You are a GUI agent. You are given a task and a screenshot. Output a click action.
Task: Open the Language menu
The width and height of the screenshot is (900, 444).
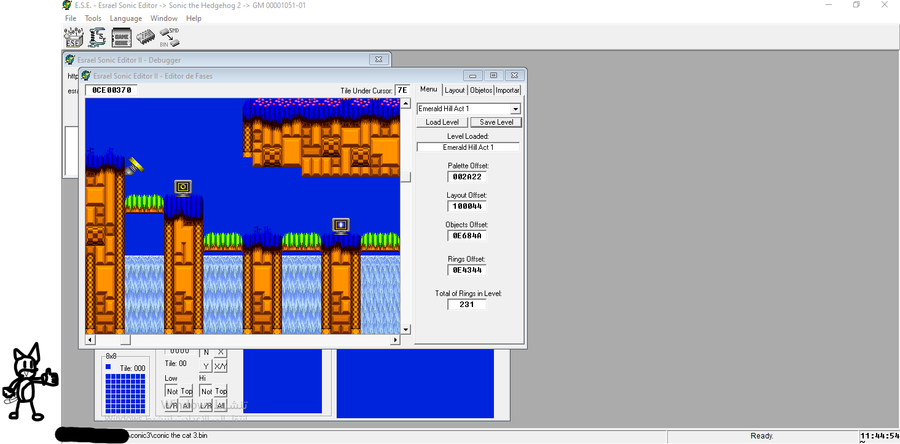tap(126, 18)
